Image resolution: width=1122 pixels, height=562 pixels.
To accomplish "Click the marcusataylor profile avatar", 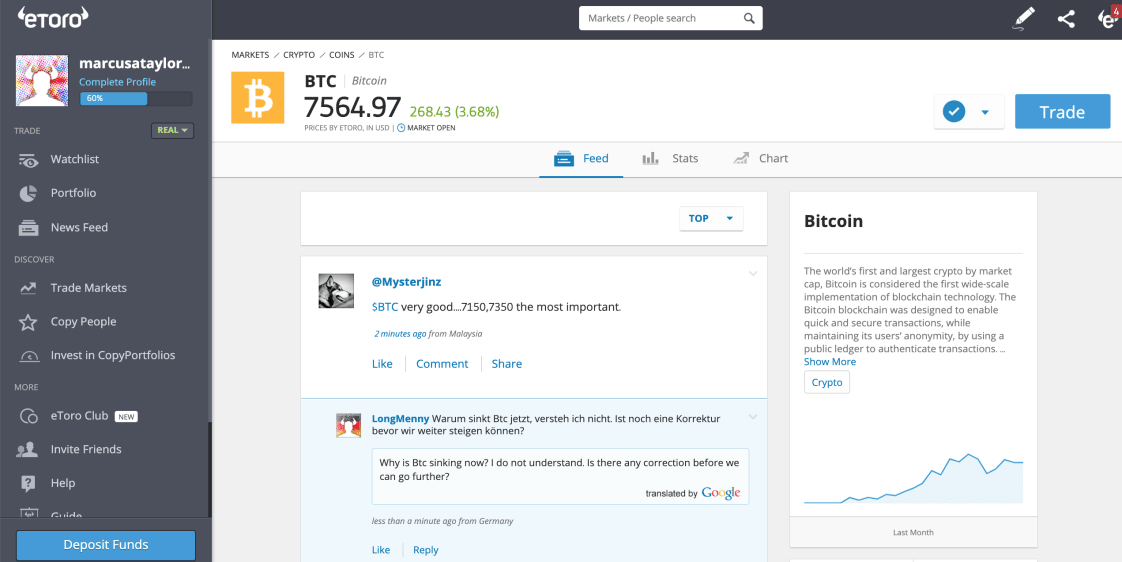I will coord(42,81).
